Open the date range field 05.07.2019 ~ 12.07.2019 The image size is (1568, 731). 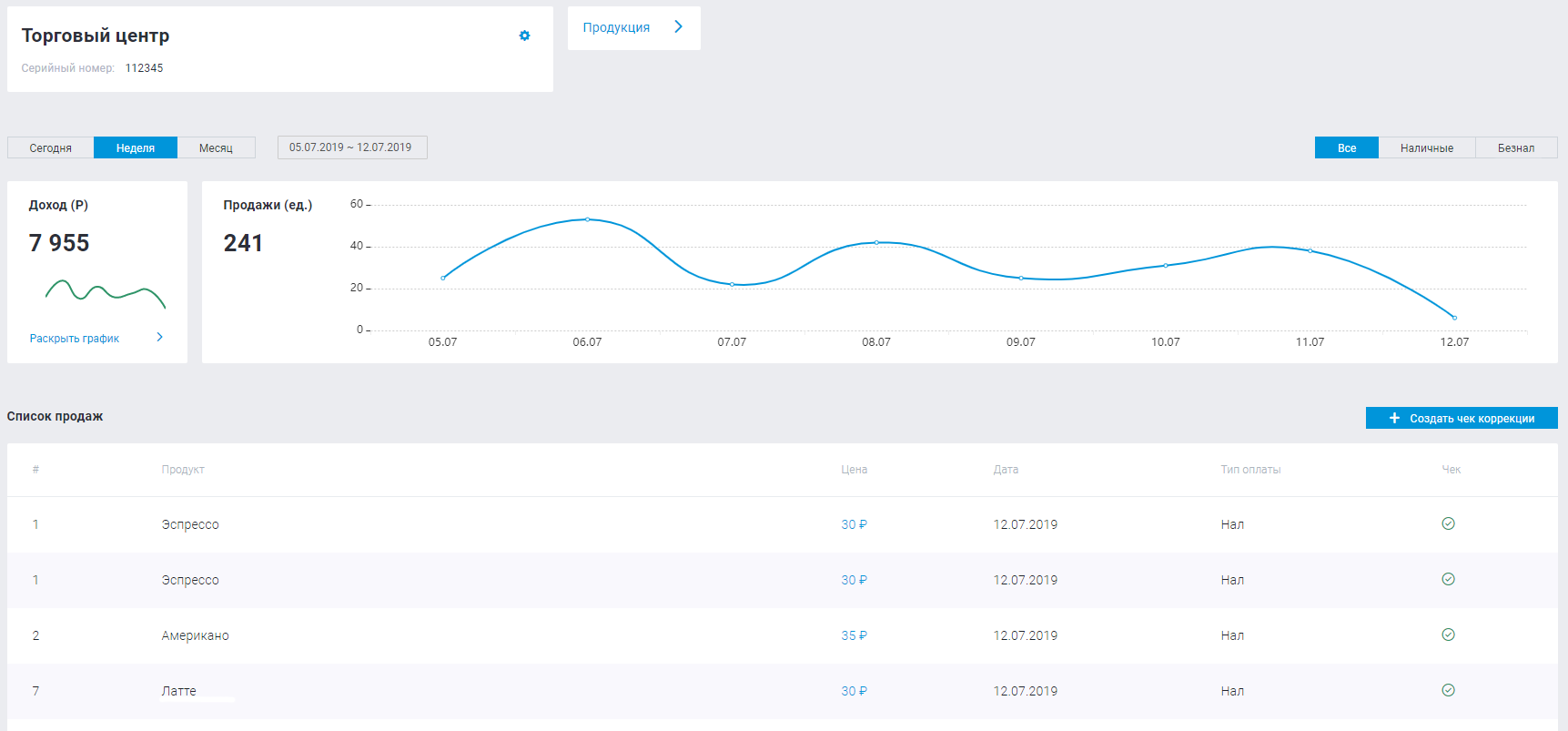pos(352,147)
